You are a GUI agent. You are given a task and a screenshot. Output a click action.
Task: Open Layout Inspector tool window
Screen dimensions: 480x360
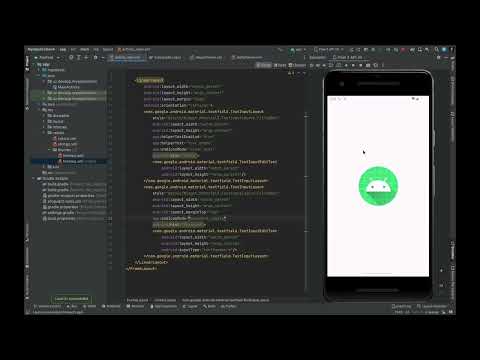pyautogui.click(x=432, y=306)
